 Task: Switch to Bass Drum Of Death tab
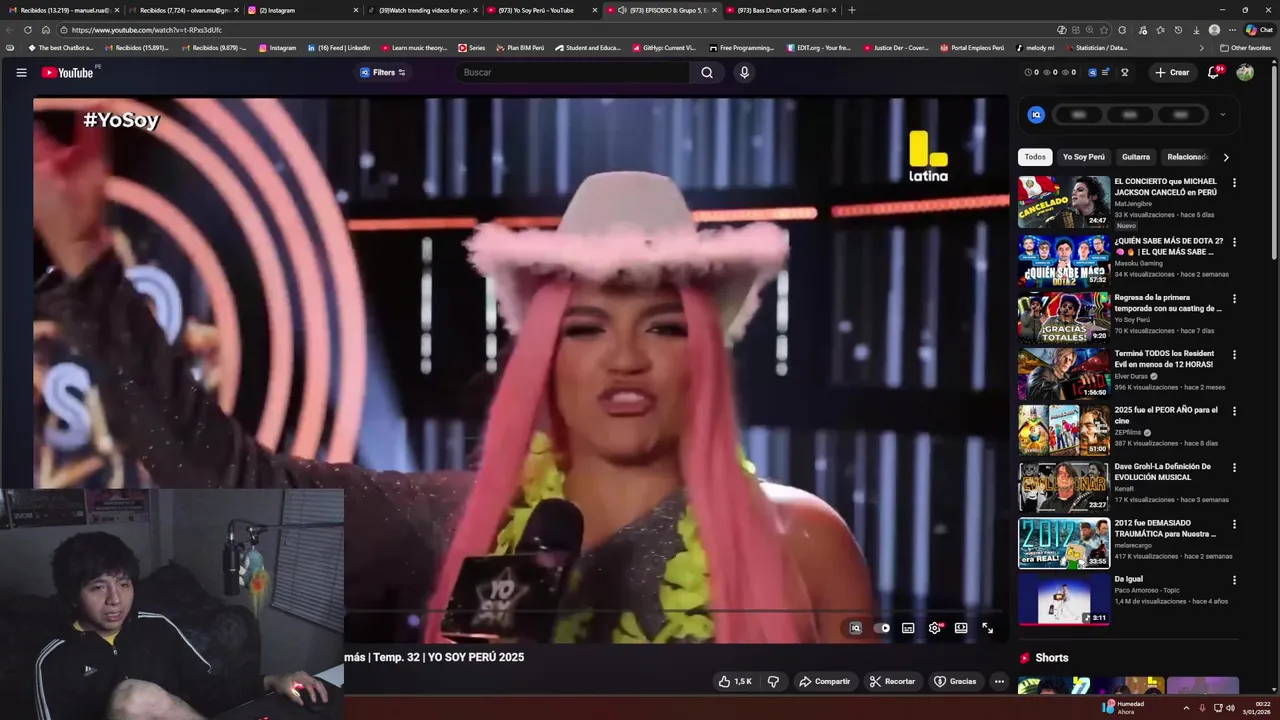tap(781, 10)
